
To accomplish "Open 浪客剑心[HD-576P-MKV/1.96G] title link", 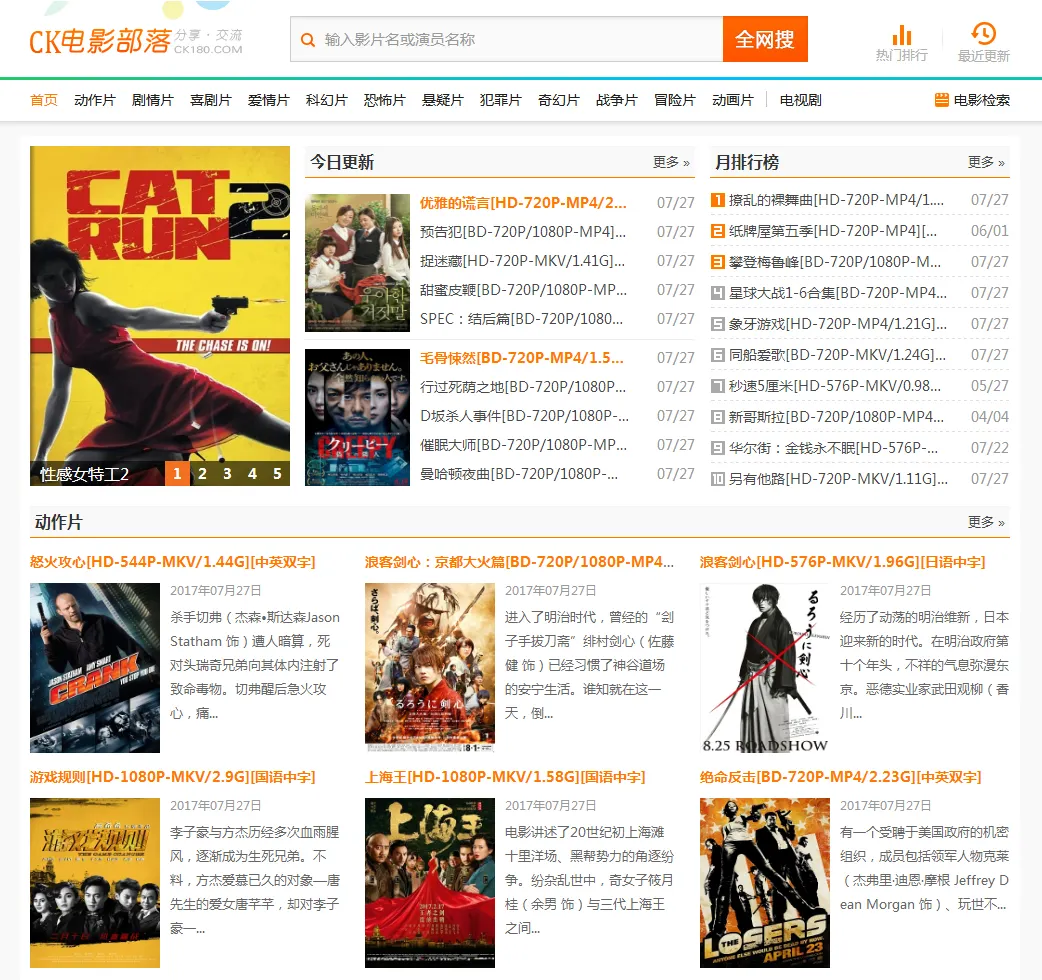I will 843,562.
